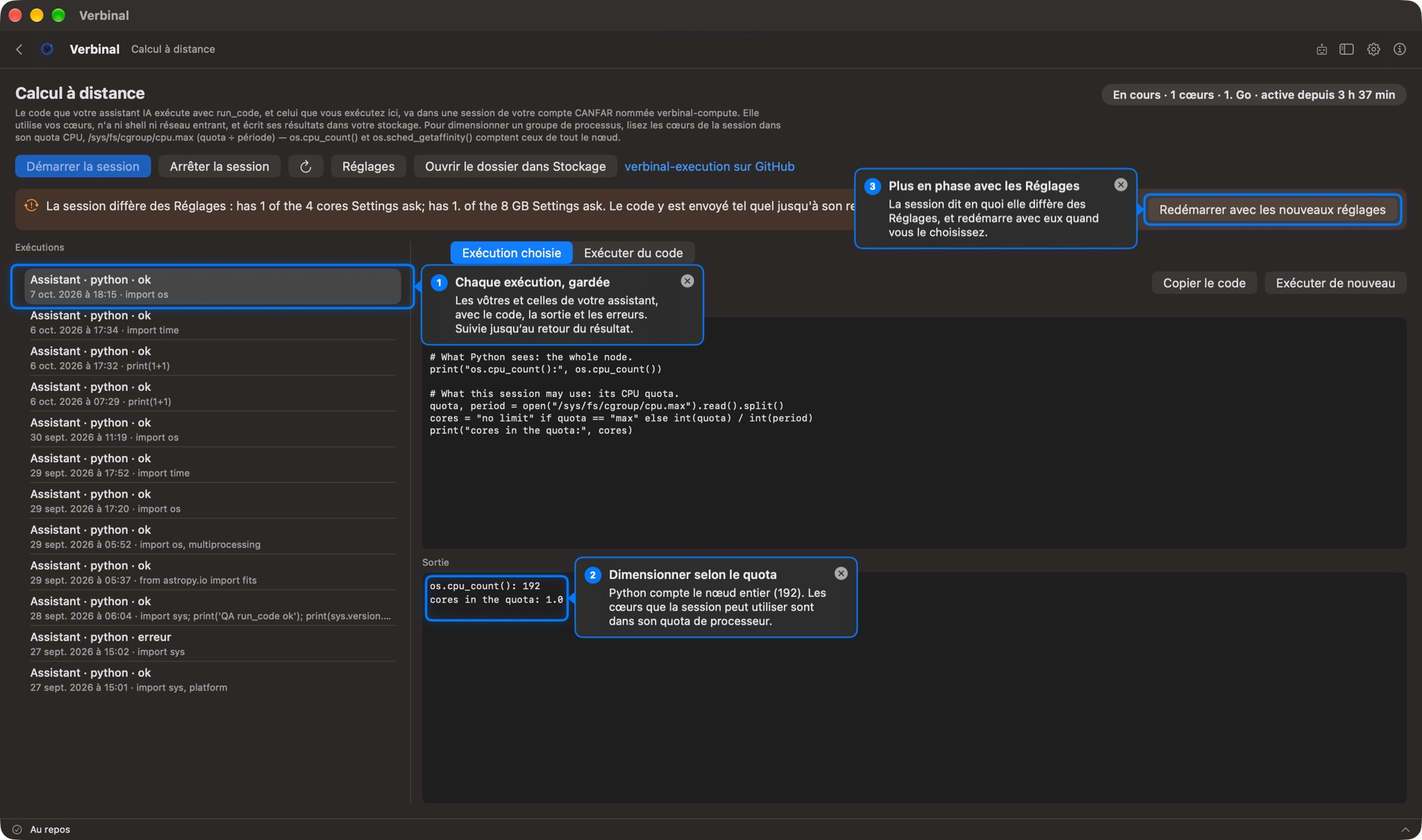Switch to 'Exécuter du code' tab
1422x840 pixels.
[x=633, y=253]
